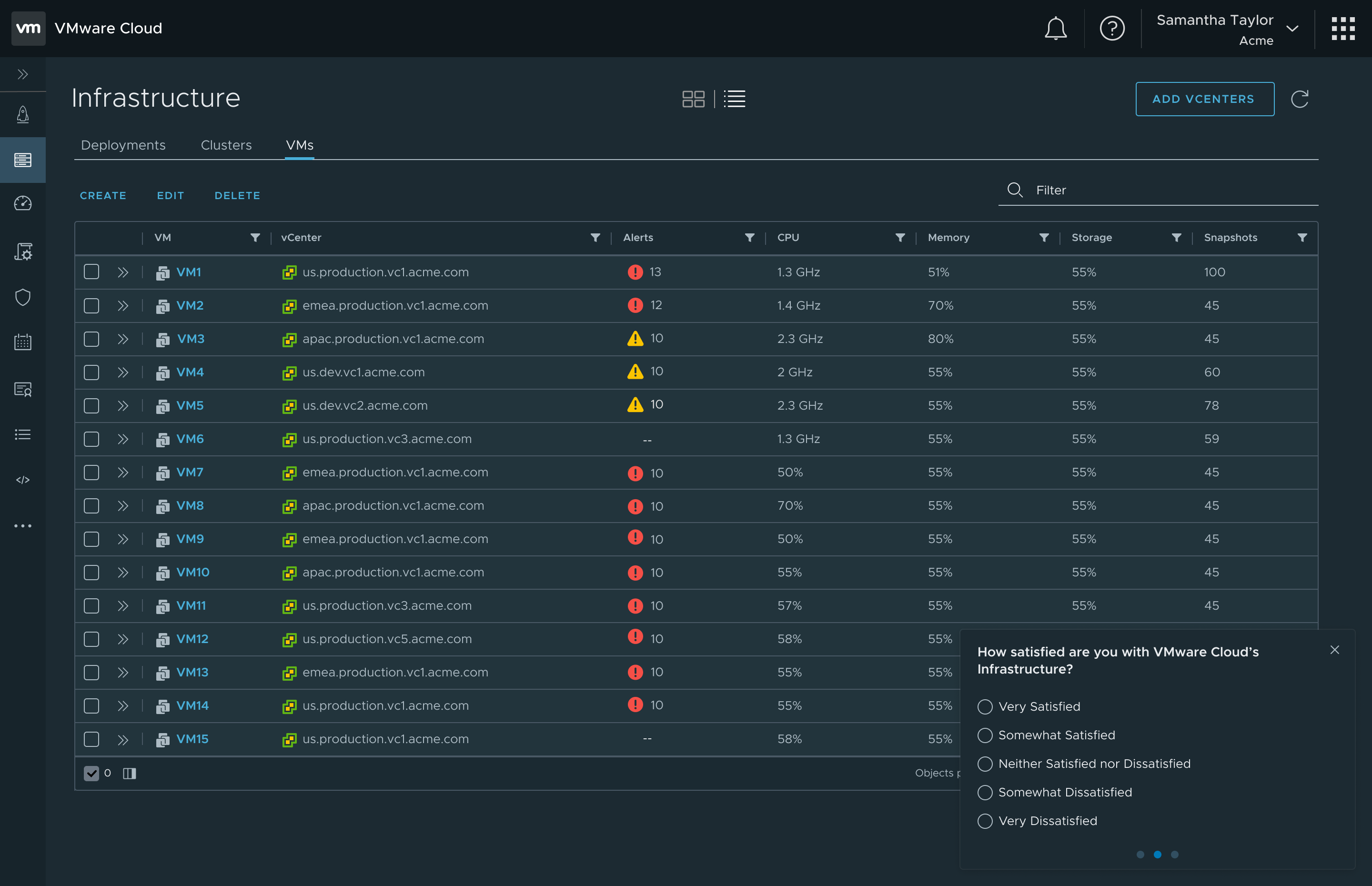Screen dimensions: 1372x886
Task: Click the EDIT action
Action: click(x=170, y=196)
